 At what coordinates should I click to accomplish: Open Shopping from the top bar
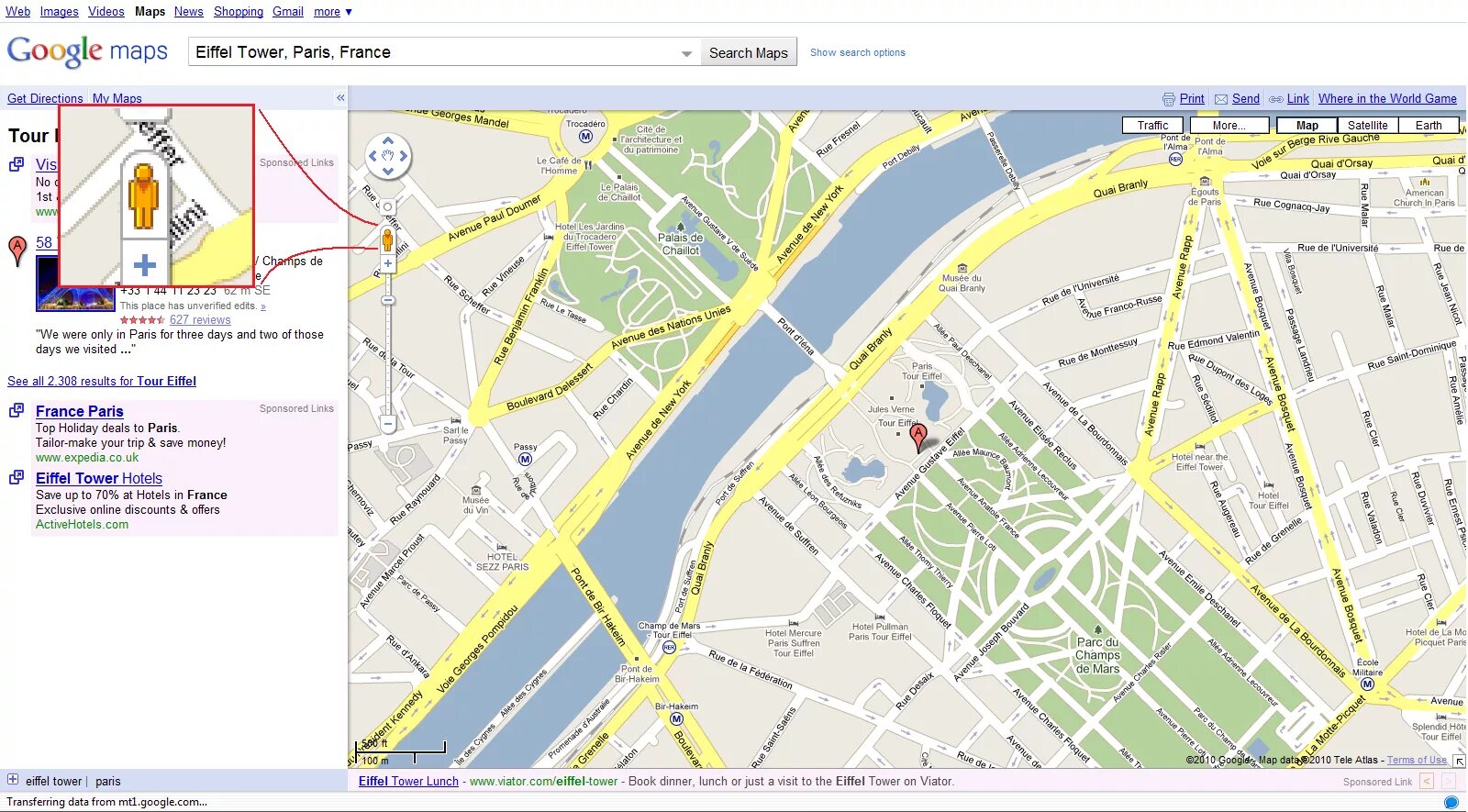pos(239,12)
